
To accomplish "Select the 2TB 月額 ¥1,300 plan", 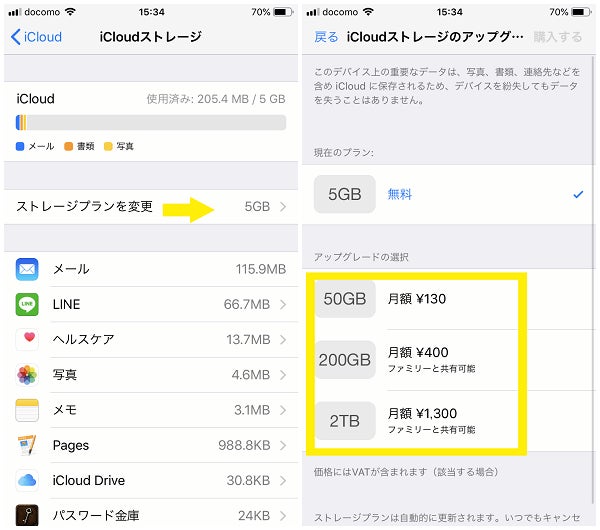I will click(448, 421).
